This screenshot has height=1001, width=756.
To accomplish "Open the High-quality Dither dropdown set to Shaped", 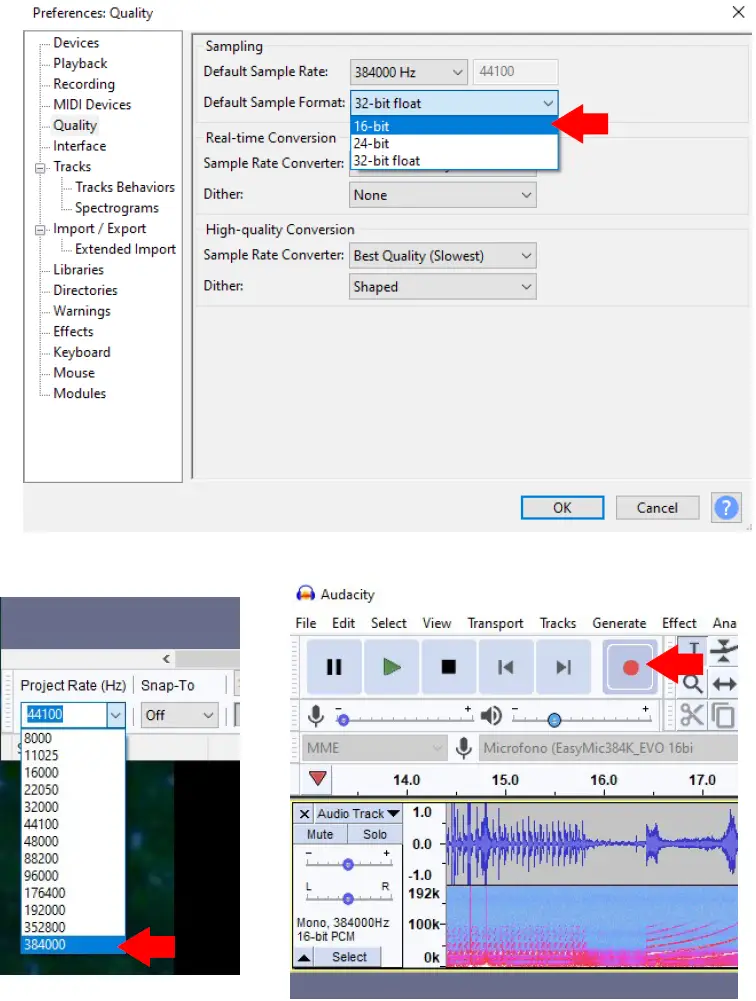I will pyautogui.click(x=442, y=287).
